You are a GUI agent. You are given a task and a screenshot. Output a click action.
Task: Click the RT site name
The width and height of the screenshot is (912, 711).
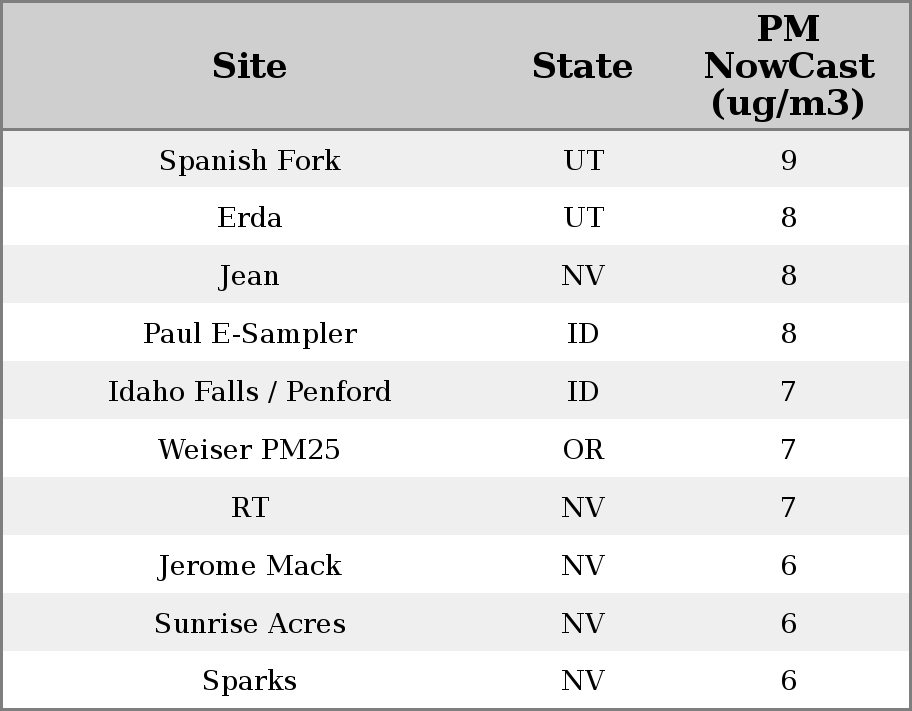pyautogui.click(x=249, y=508)
